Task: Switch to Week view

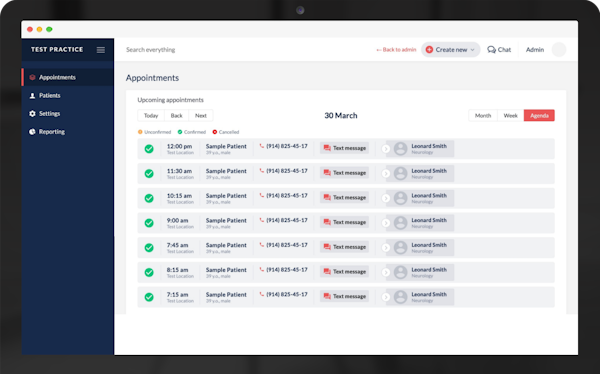Action: coord(510,116)
